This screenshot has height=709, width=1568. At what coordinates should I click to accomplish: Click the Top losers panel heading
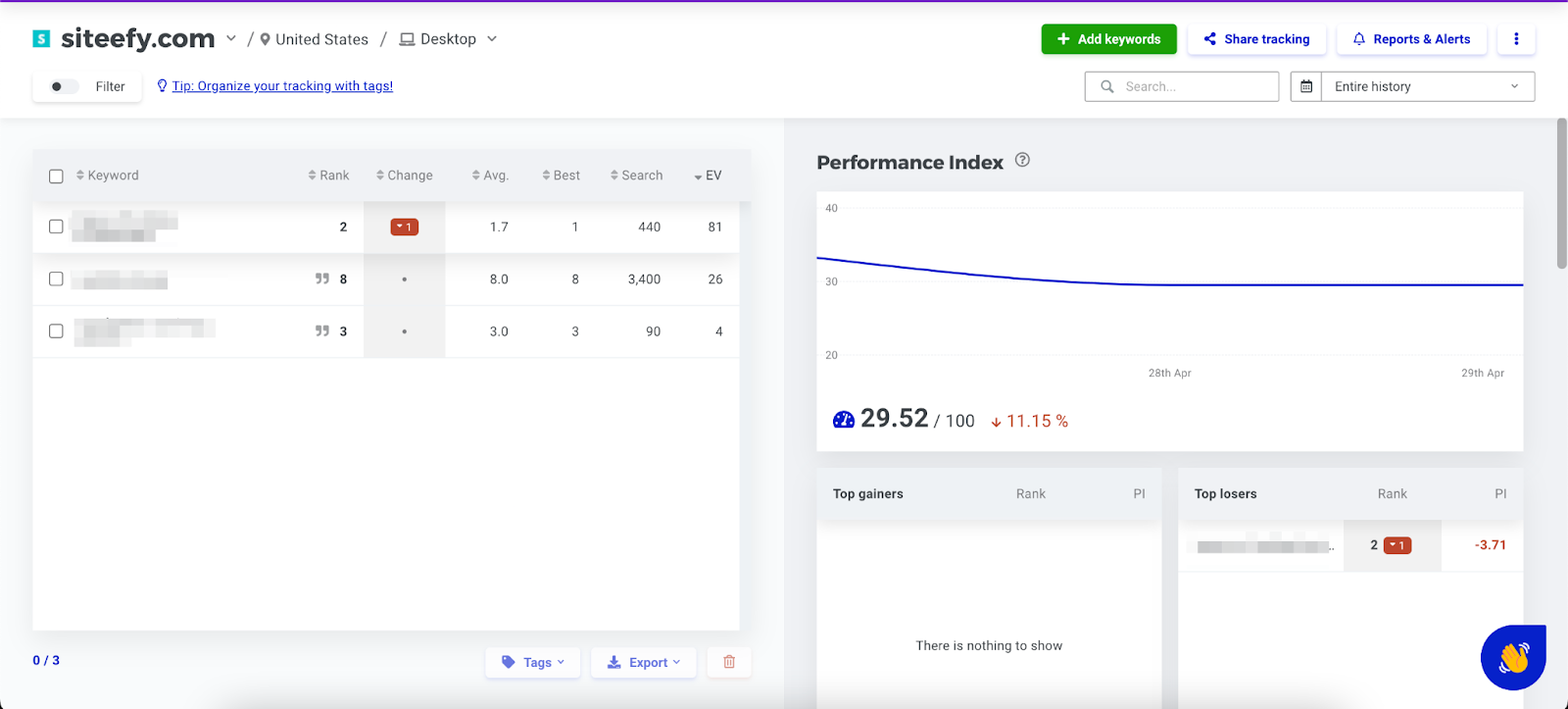(x=1225, y=493)
